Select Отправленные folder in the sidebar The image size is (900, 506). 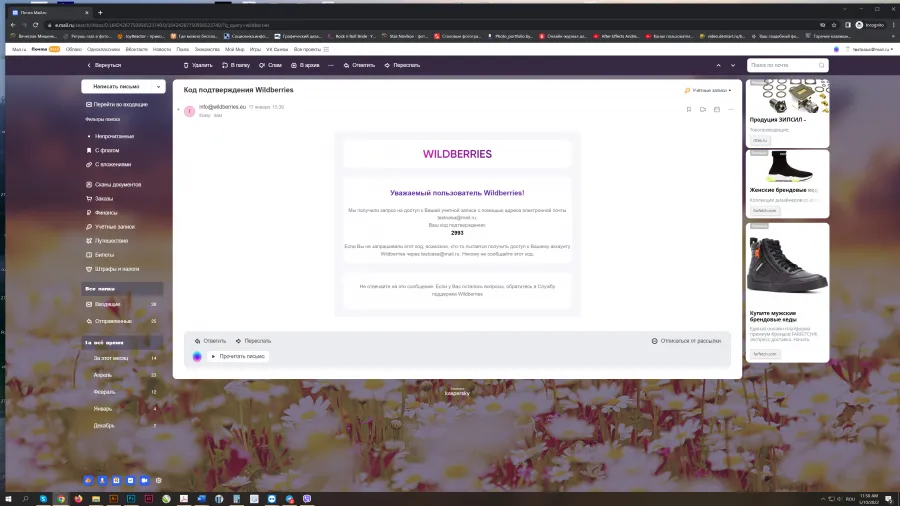[122, 321]
